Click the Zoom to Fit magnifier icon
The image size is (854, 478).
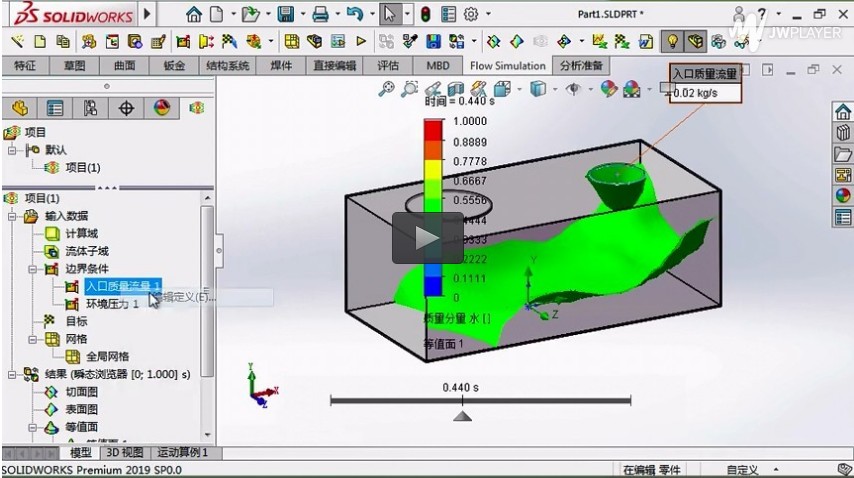(387, 89)
